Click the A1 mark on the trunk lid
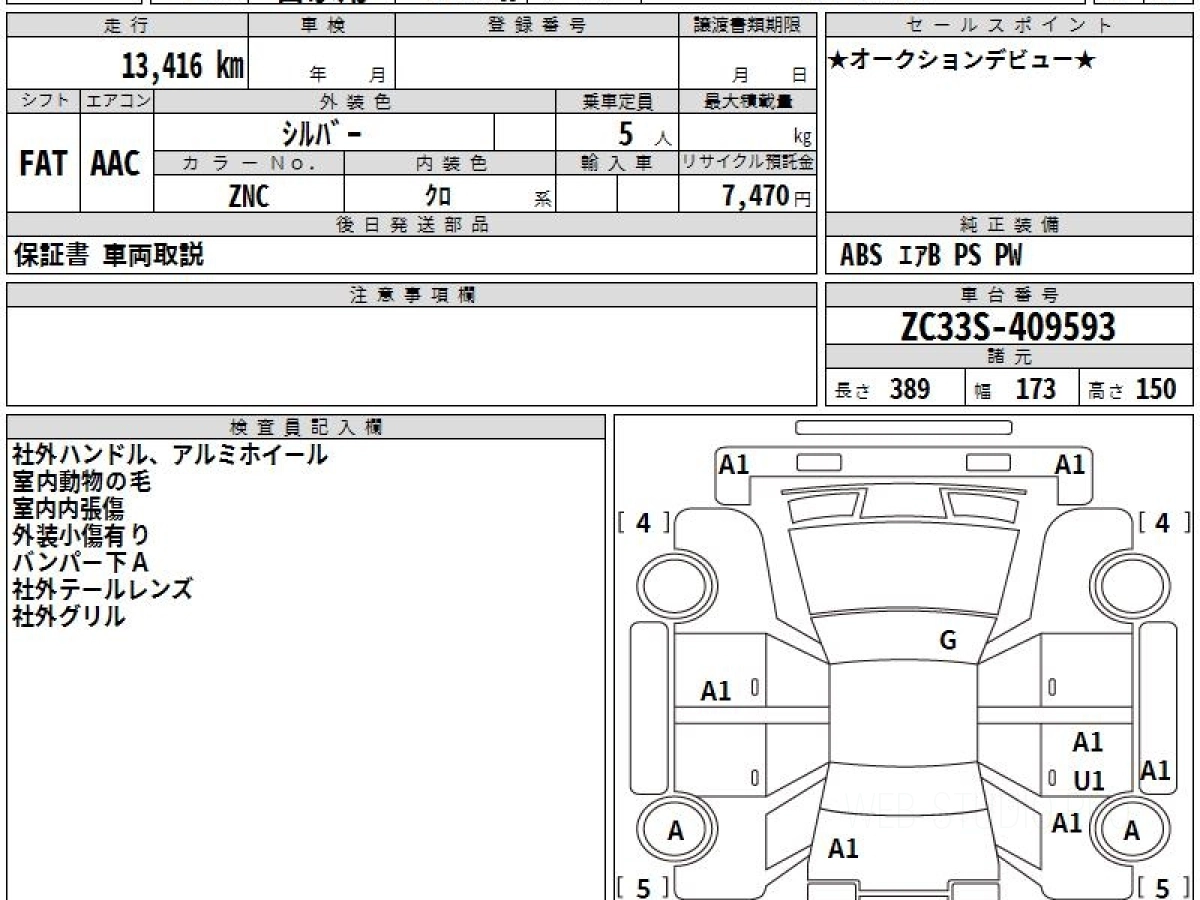1200x900 pixels. 844,849
